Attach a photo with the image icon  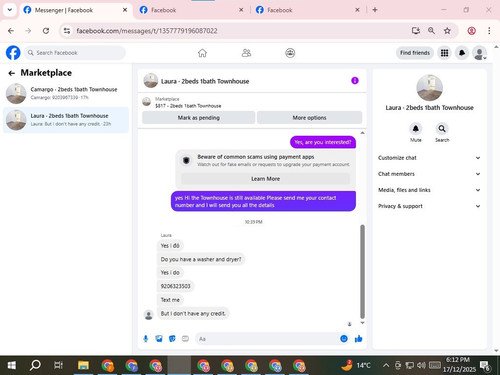click(159, 339)
